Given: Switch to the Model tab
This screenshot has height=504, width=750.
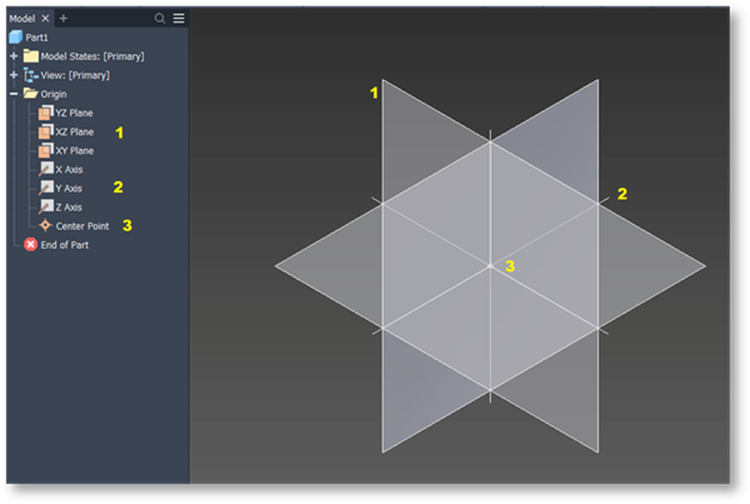Looking at the screenshot, I should (22, 19).
